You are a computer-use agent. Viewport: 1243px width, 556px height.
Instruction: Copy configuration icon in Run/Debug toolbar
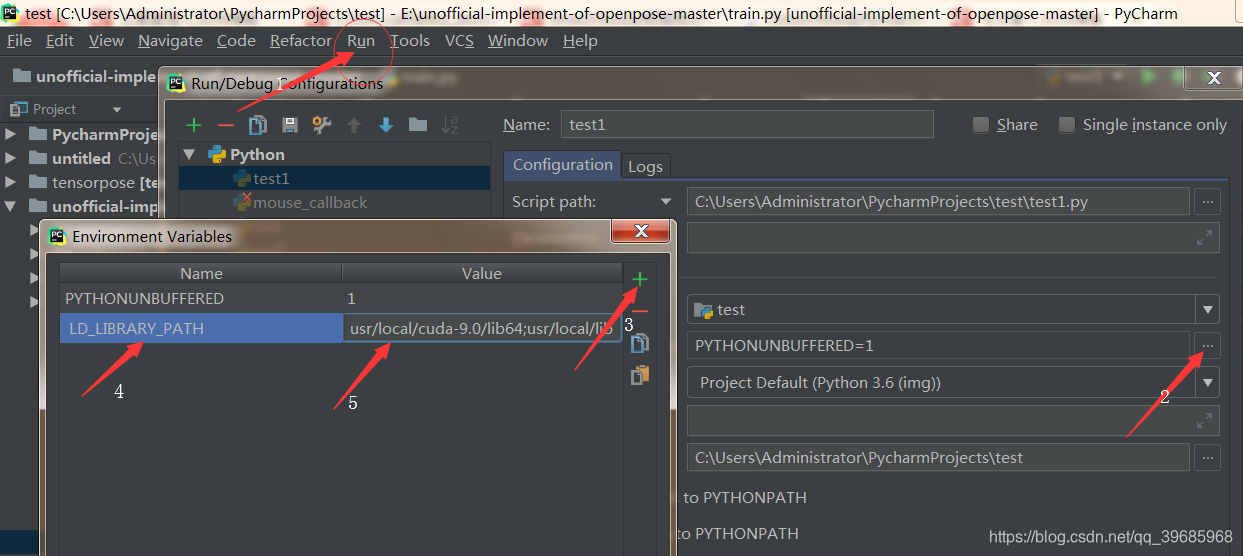click(x=258, y=125)
